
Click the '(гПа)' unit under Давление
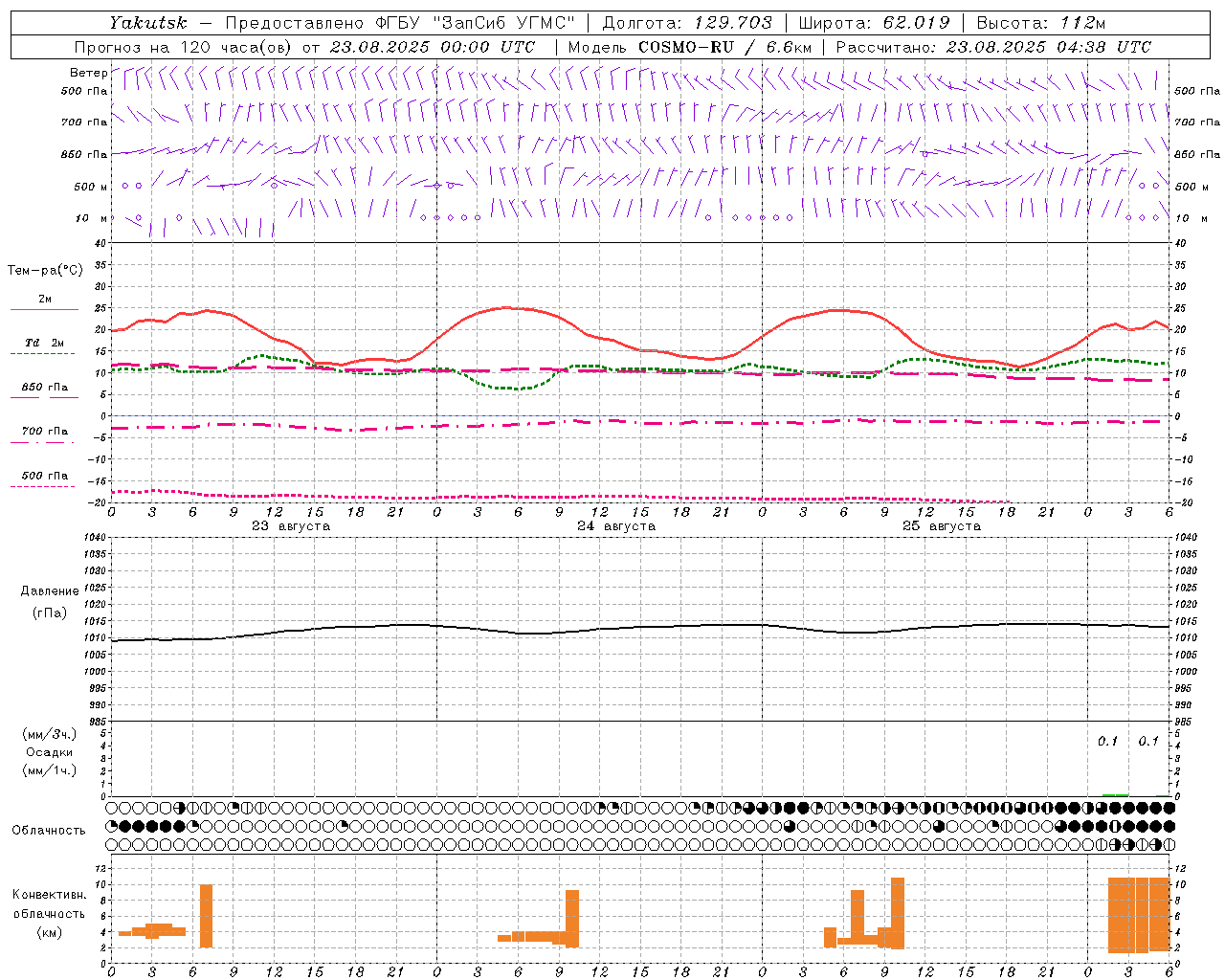50,612
